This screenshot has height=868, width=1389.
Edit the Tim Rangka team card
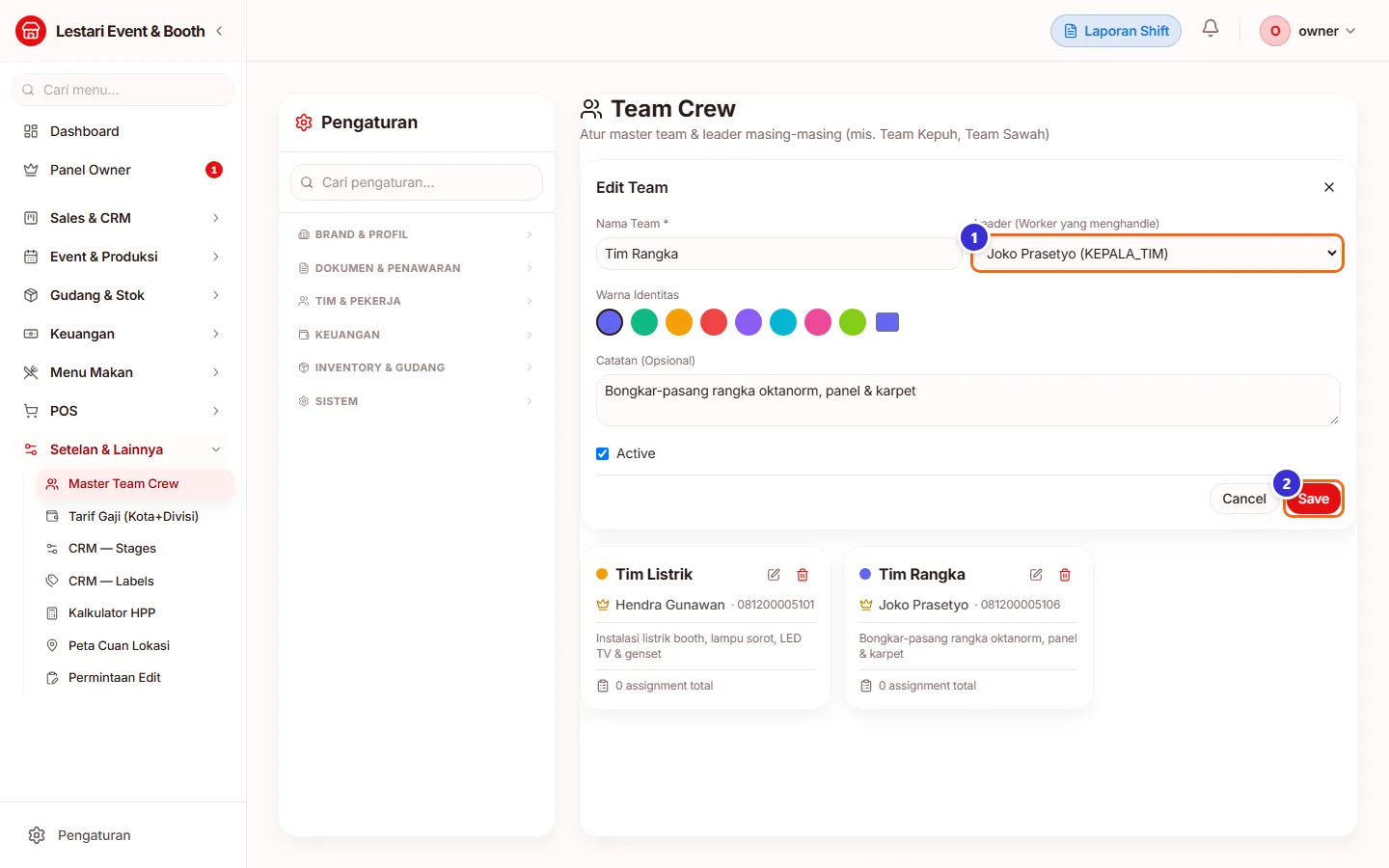(1036, 575)
